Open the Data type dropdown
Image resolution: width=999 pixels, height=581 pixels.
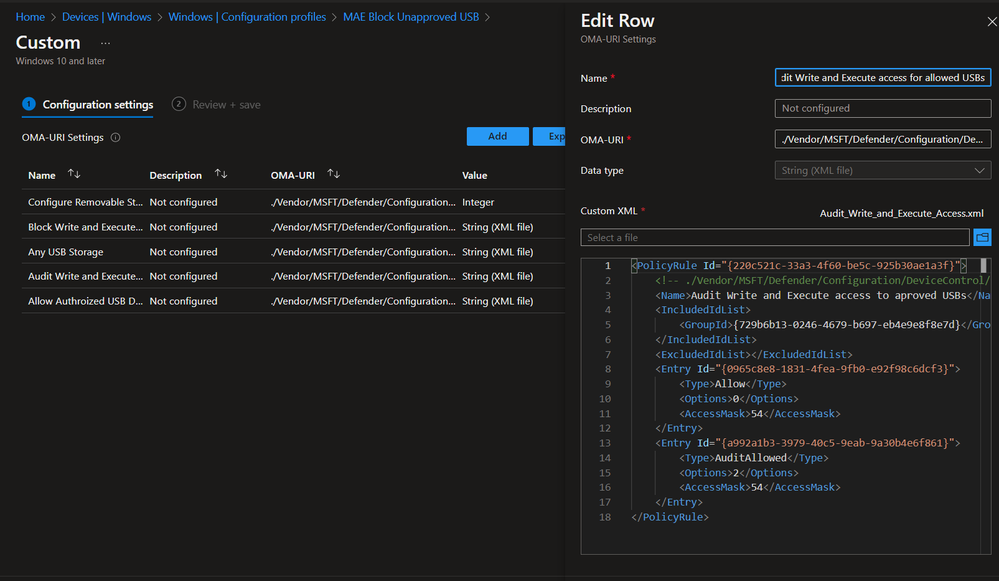882,170
